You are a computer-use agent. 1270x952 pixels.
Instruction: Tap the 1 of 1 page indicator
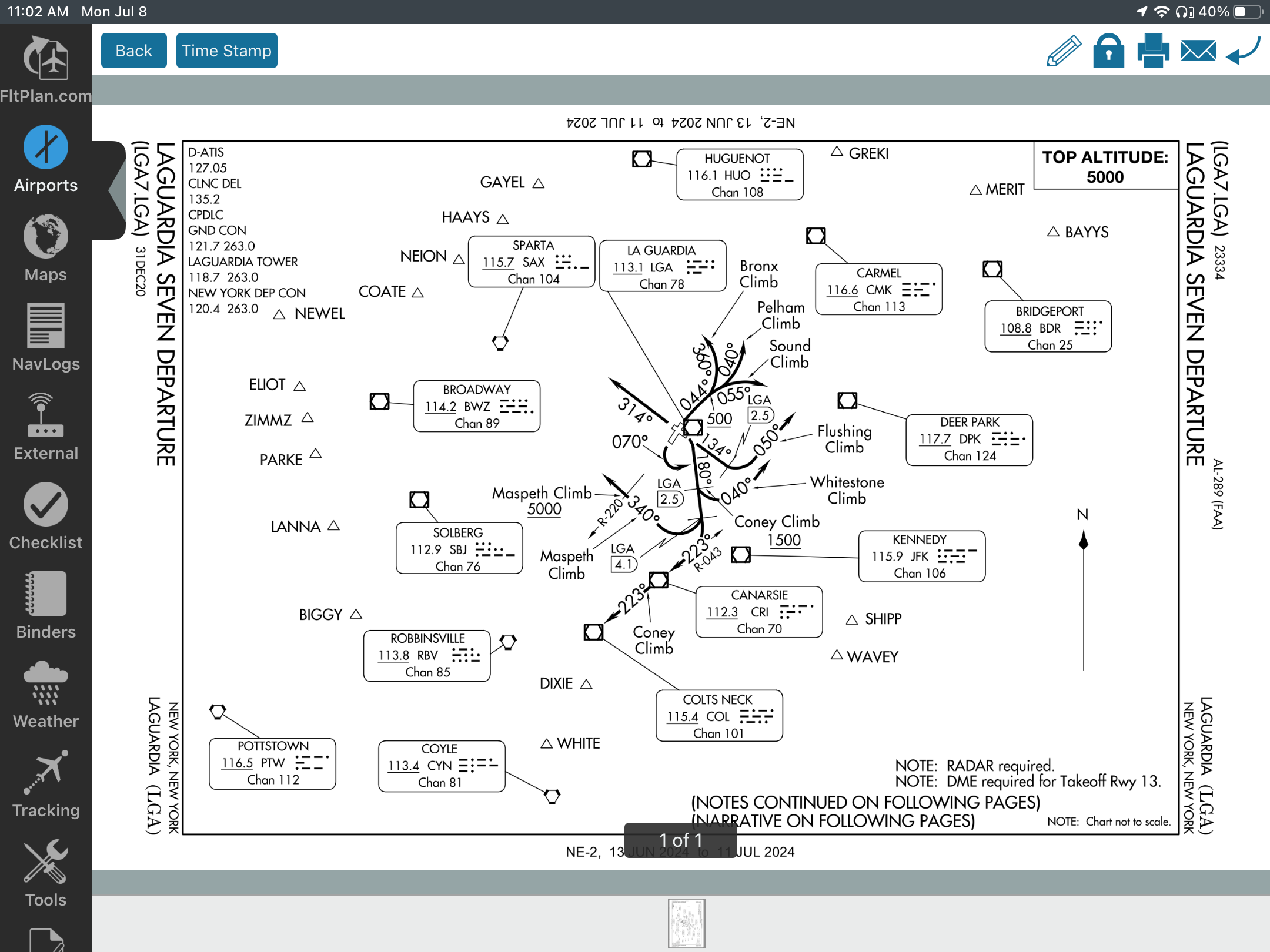[680, 840]
